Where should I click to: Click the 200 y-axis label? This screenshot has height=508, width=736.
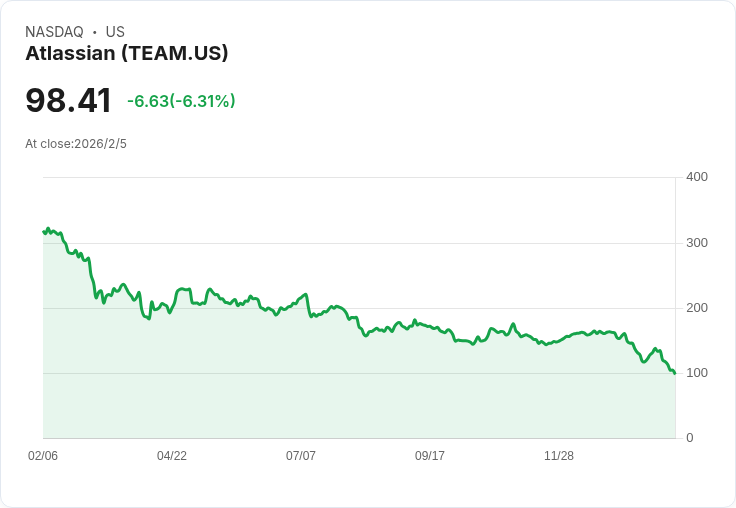tap(696, 308)
